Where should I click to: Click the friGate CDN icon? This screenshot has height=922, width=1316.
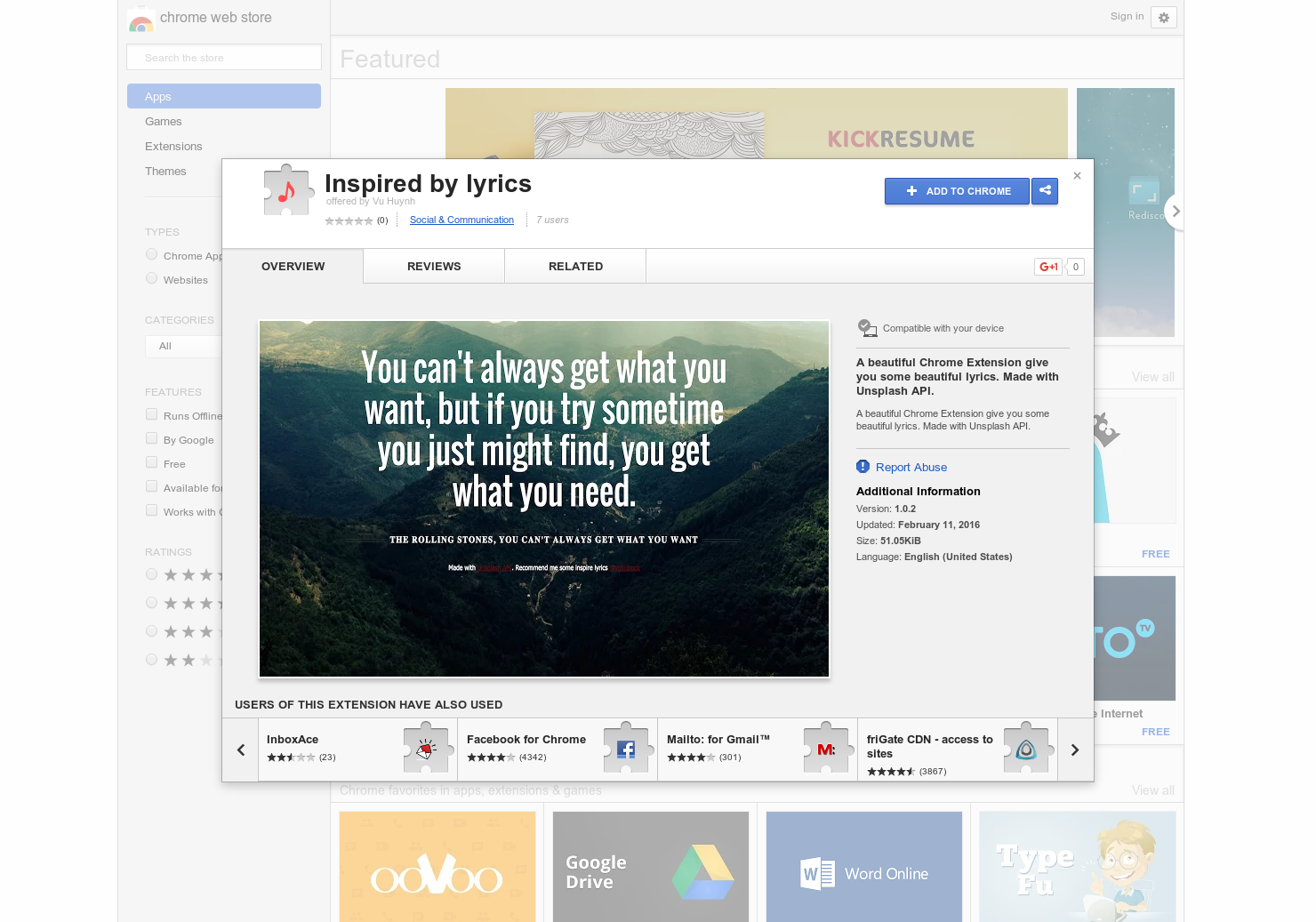(1026, 749)
